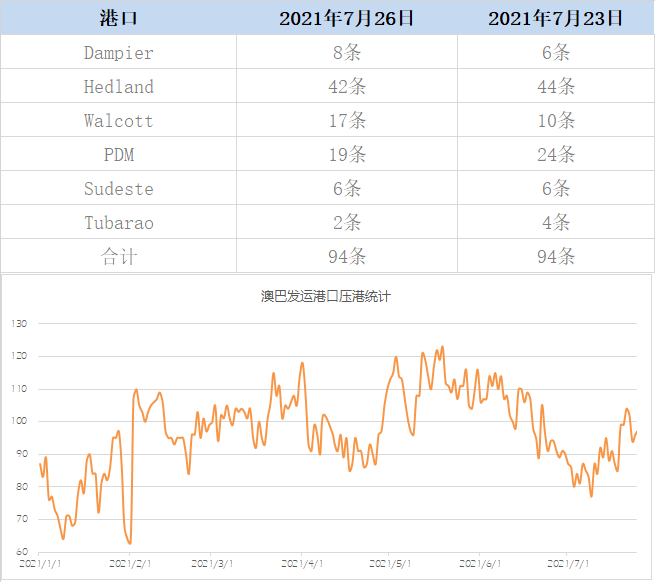Click the 70 y-axis label
655x582 pixels.
click(x=22, y=519)
